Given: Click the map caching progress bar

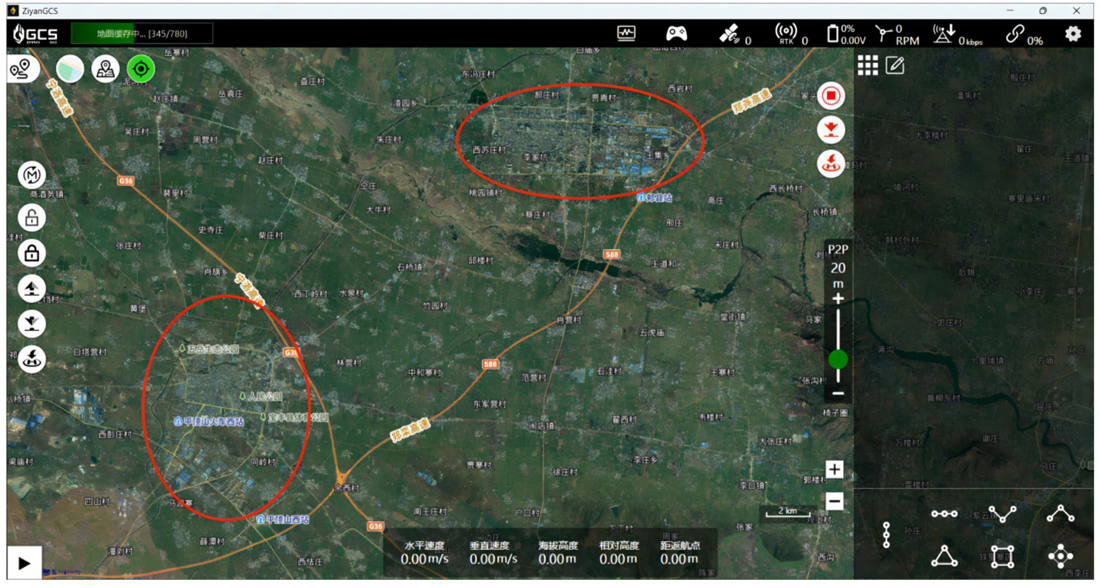Looking at the screenshot, I should (142, 34).
